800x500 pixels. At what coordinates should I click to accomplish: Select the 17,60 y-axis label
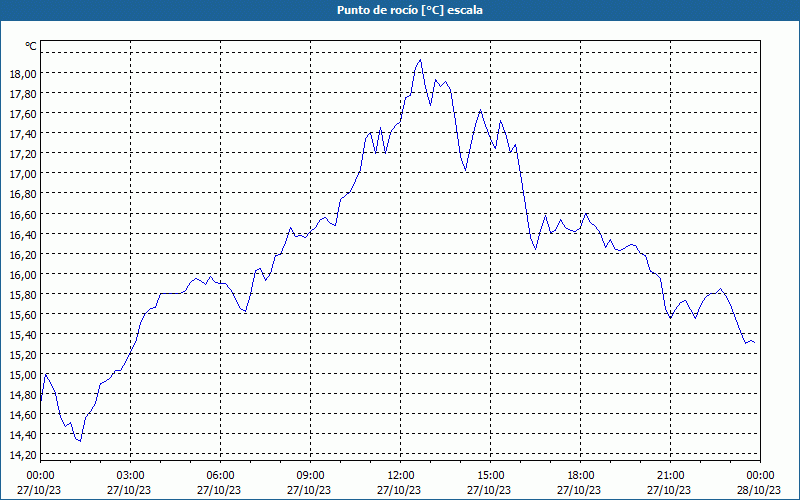coord(23,114)
